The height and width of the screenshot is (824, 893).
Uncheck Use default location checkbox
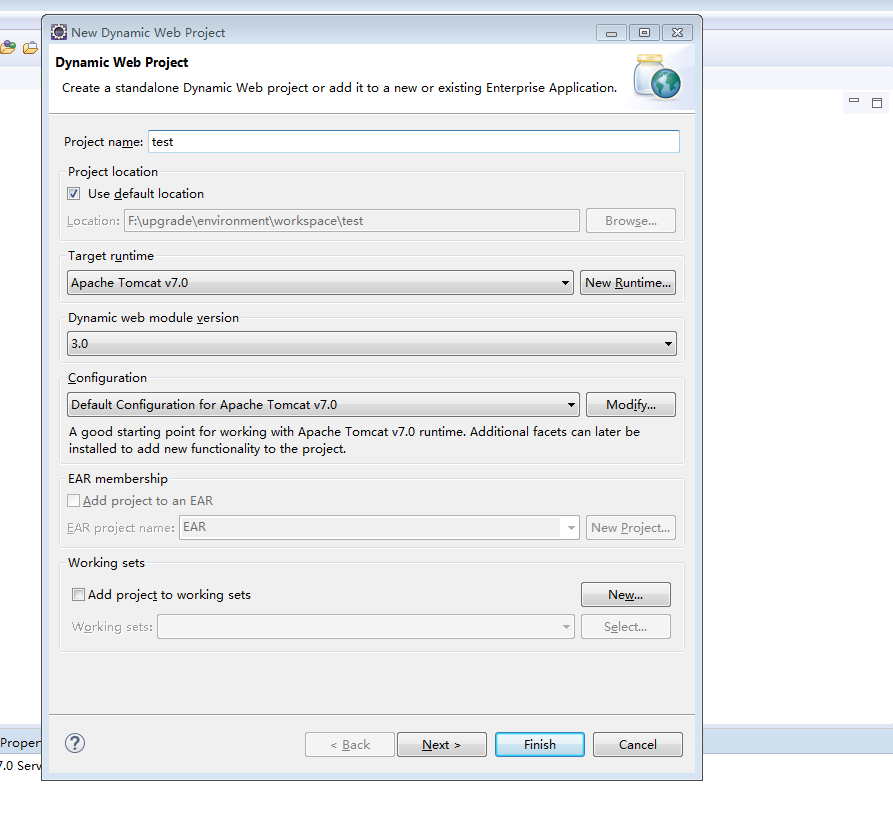coord(73,194)
